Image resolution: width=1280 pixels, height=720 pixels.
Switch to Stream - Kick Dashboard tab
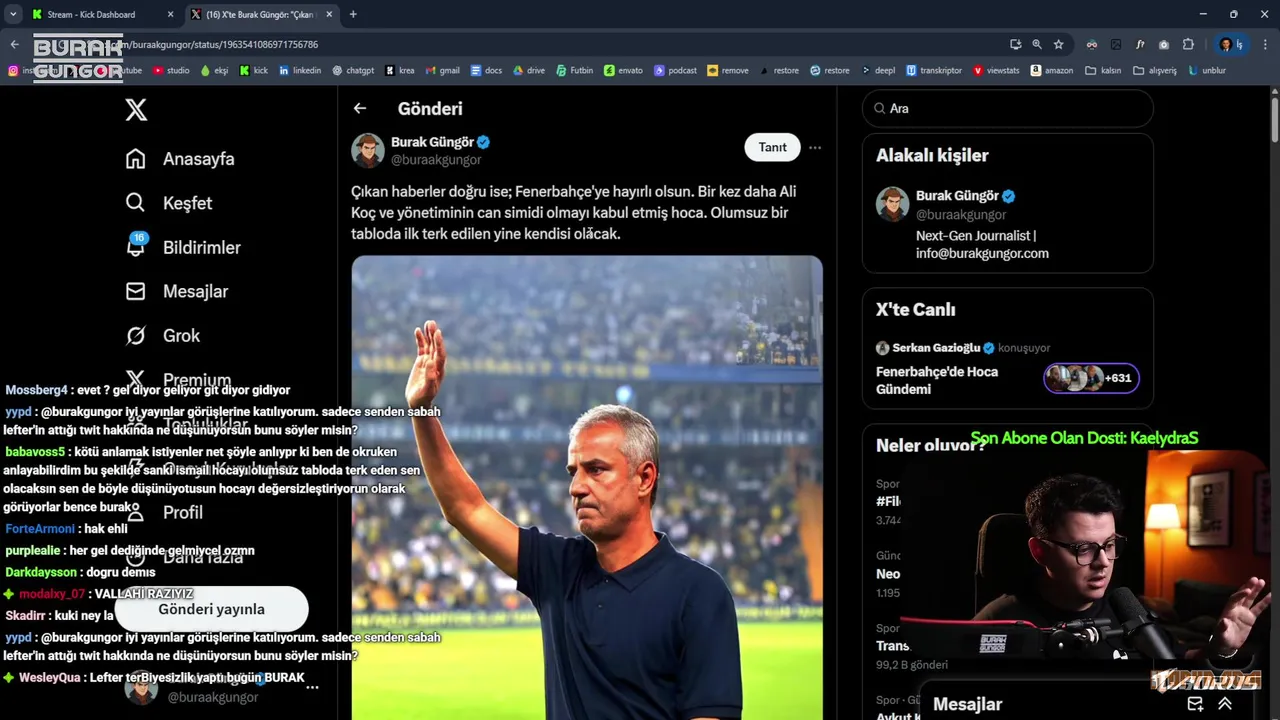tap(91, 14)
